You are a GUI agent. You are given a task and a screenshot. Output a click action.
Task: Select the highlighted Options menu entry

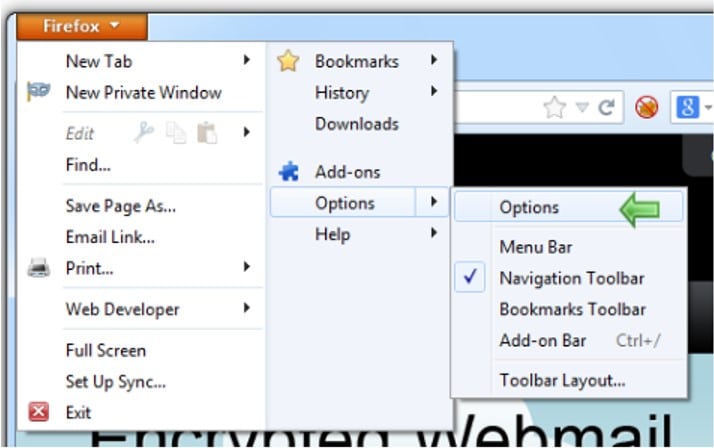[x=344, y=203]
